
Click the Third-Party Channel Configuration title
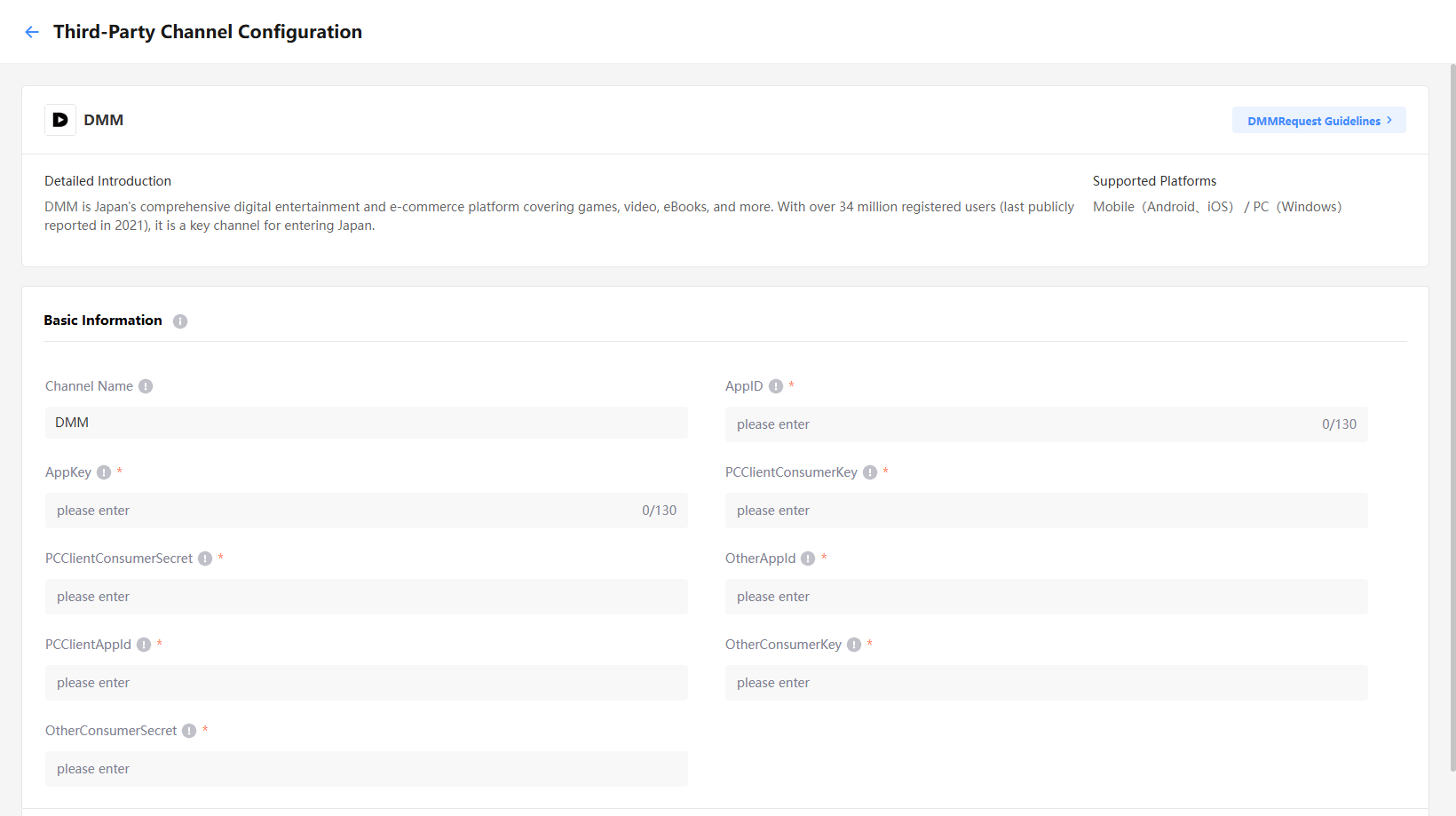coord(208,32)
